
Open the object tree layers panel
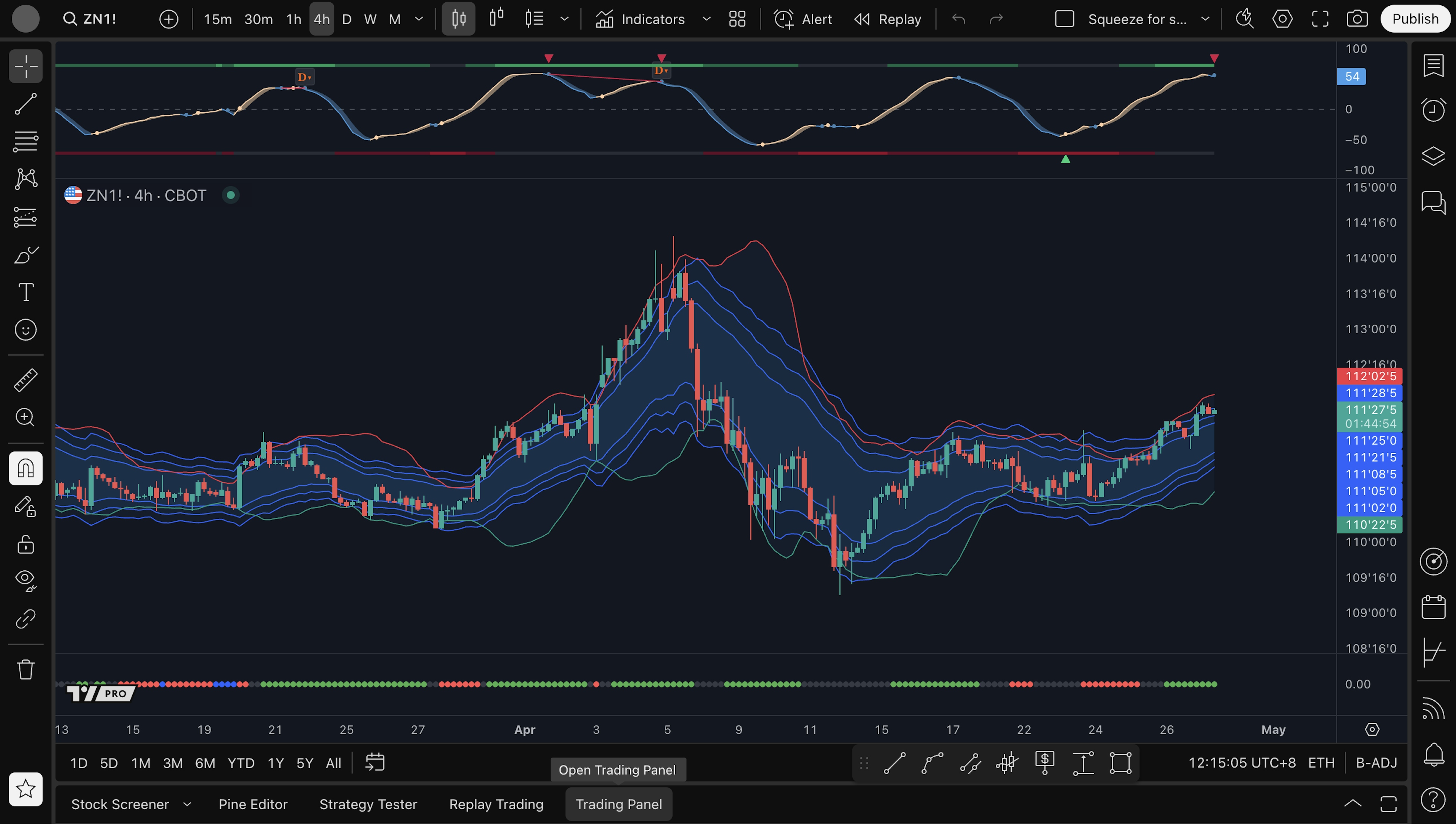[x=1433, y=155]
